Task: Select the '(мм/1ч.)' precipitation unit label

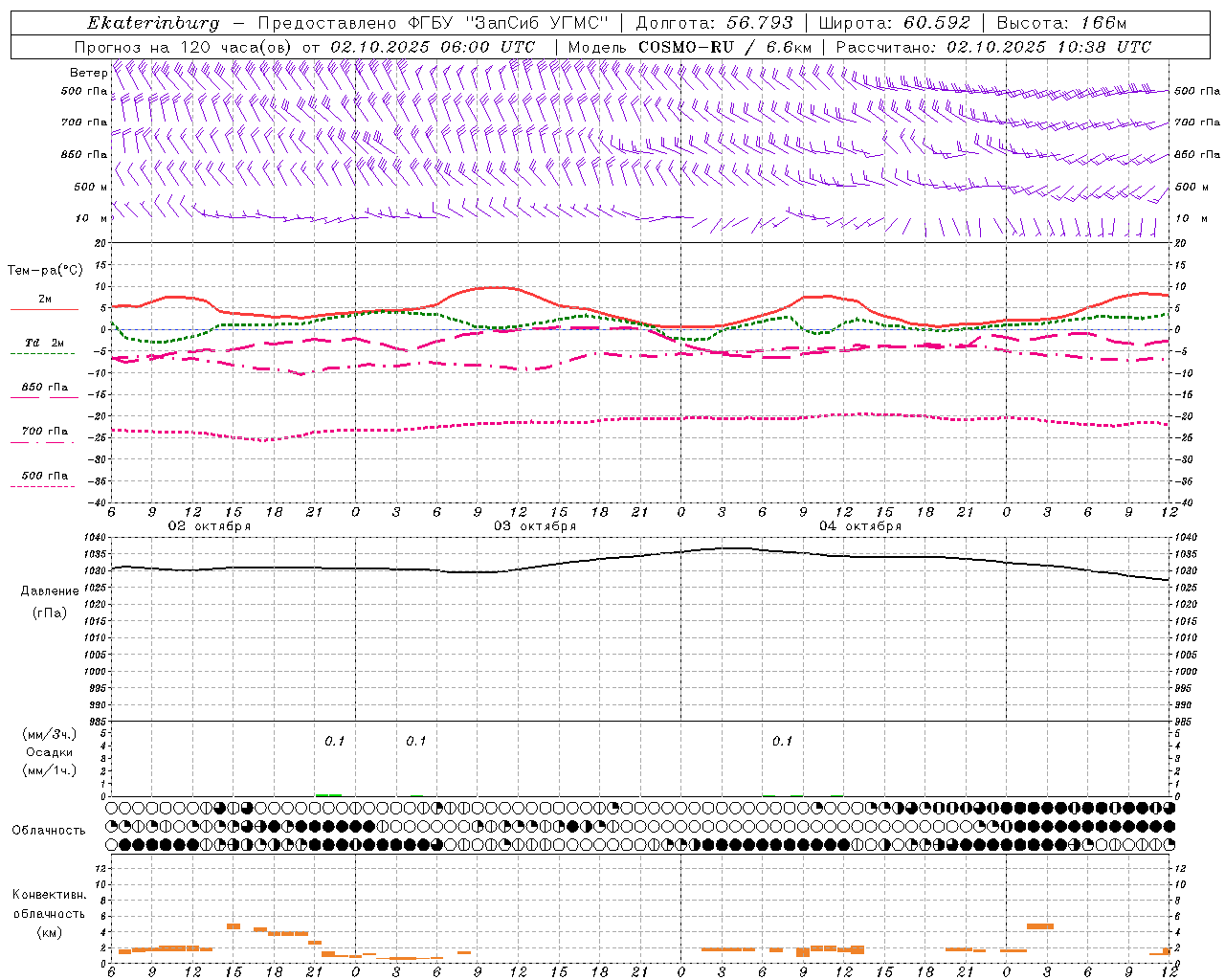Action: click(x=50, y=770)
